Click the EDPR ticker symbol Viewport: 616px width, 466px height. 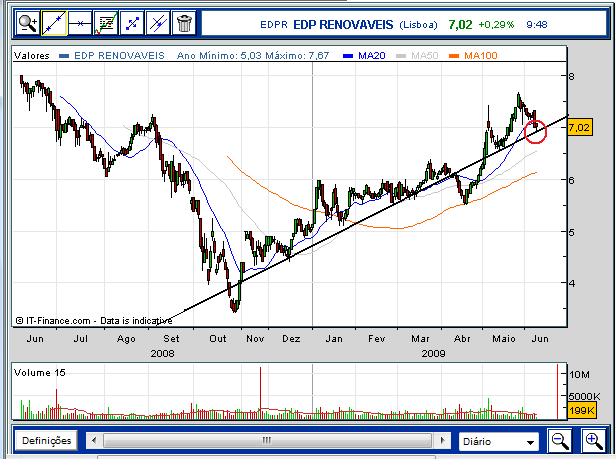click(274, 25)
